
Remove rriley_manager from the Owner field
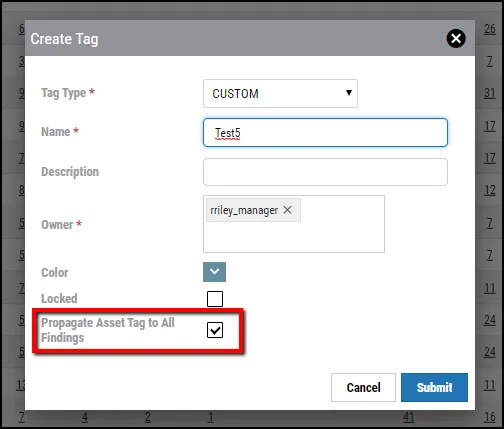point(287,210)
